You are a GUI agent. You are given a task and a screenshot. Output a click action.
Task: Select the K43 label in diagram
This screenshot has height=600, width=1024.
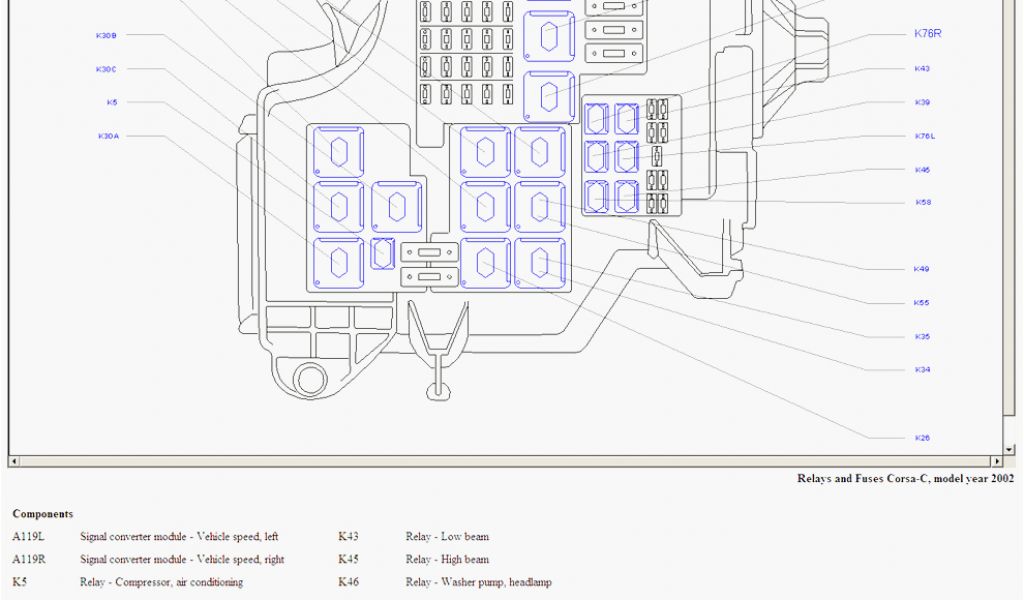click(922, 69)
